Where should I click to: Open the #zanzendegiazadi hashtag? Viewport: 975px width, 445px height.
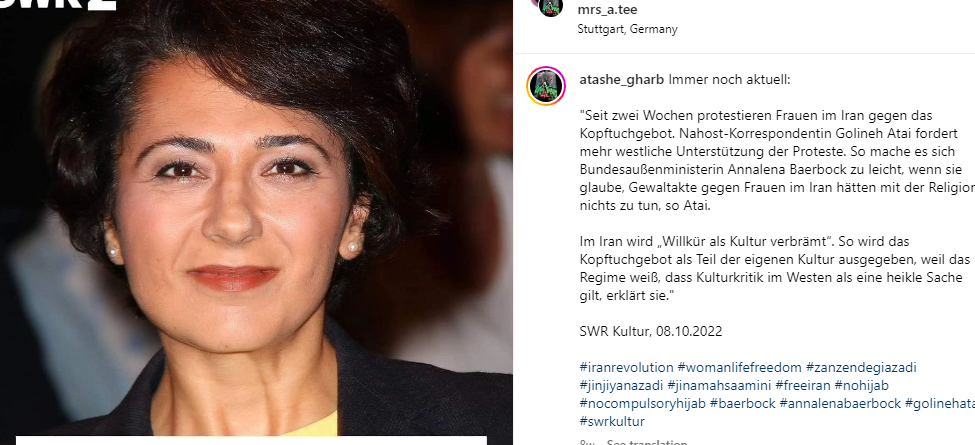pos(861,367)
